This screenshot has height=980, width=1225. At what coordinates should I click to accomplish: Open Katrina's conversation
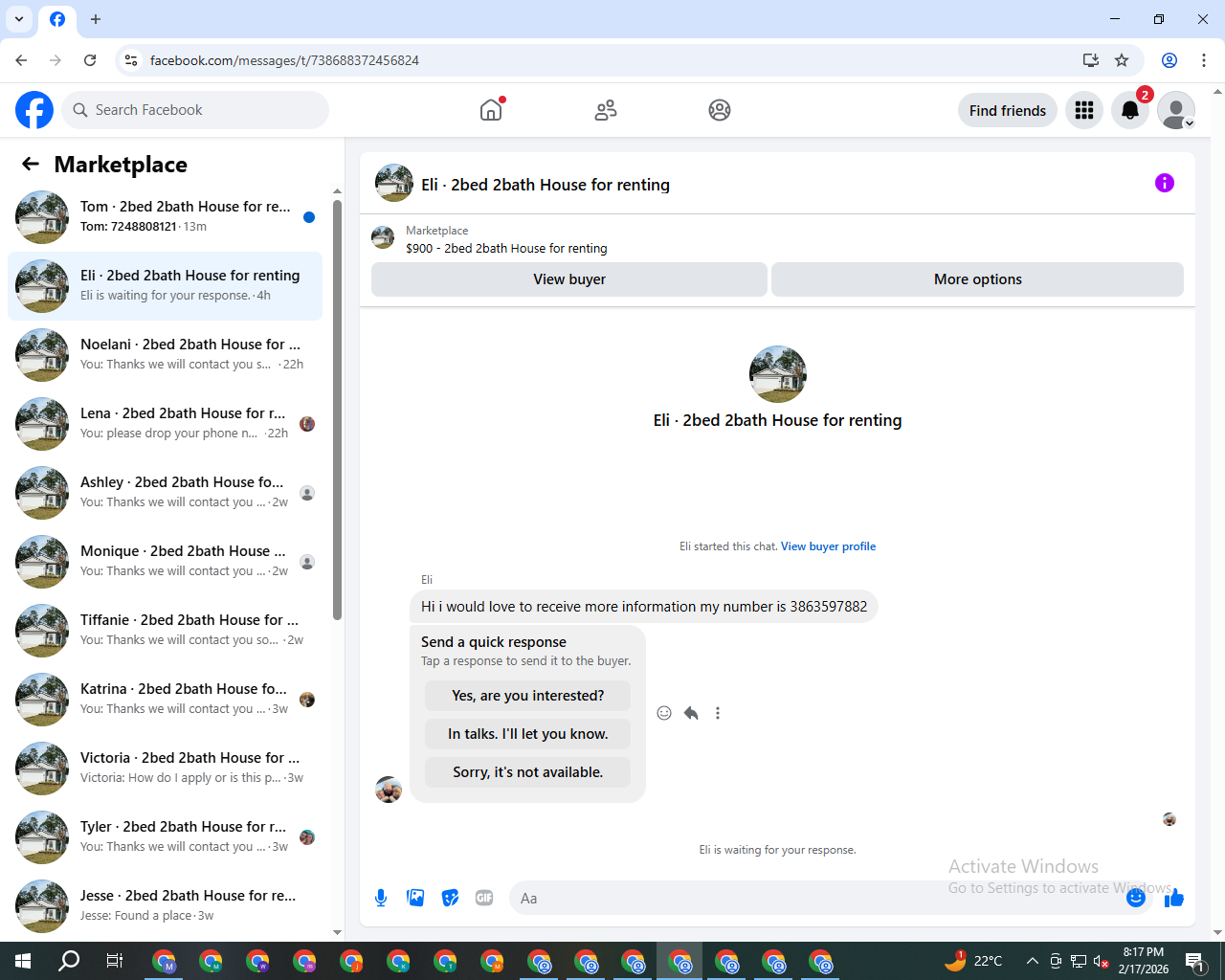pos(165,700)
